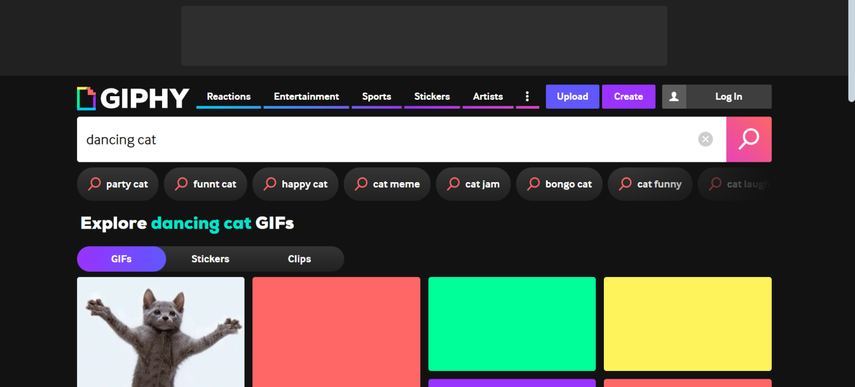Click the GIPHY logo
This screenshot has height=387, width=855.
coord(133,98)
